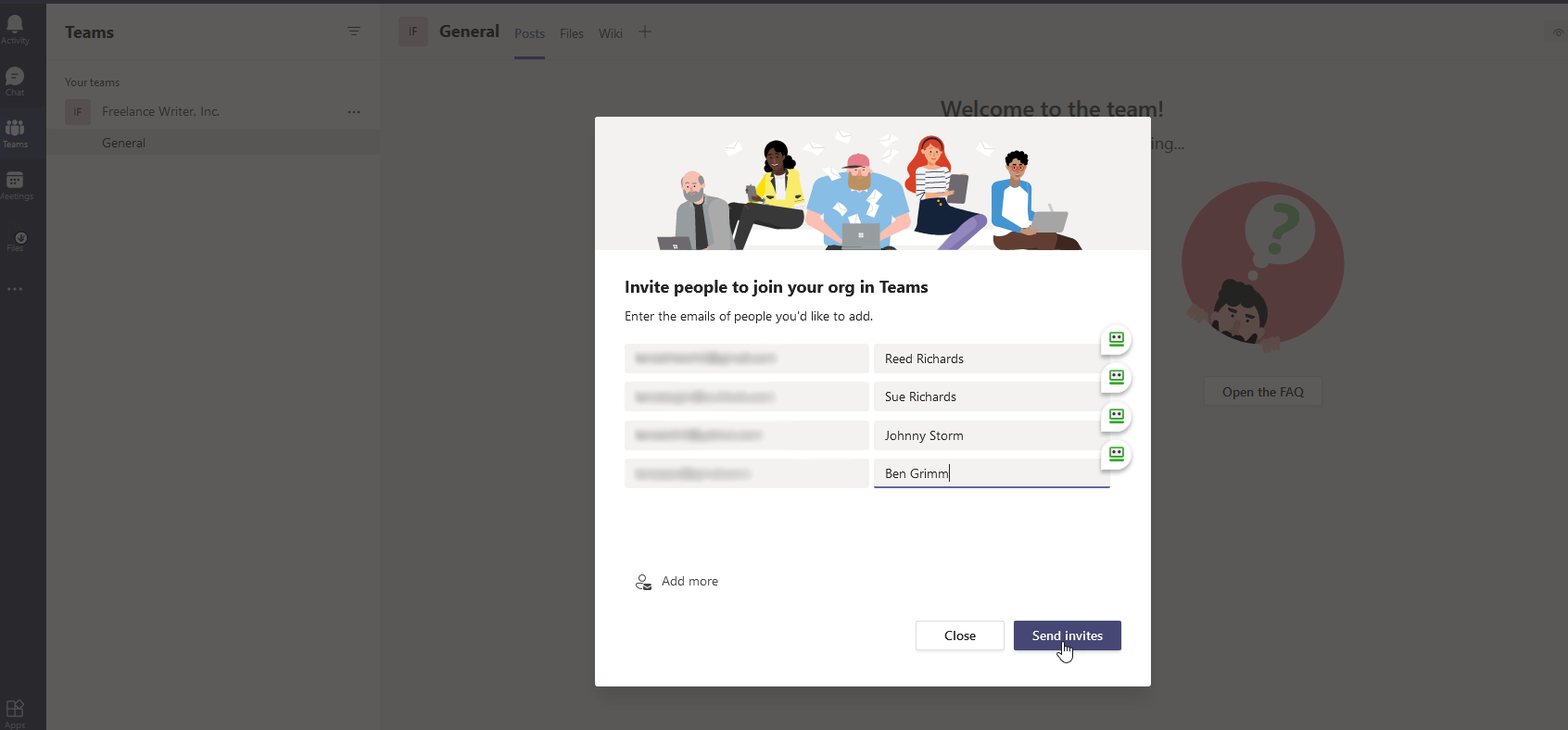The height and width of the screenshot is (730, 1568).
Task: Click the Add more link
Action: [689, 582]
